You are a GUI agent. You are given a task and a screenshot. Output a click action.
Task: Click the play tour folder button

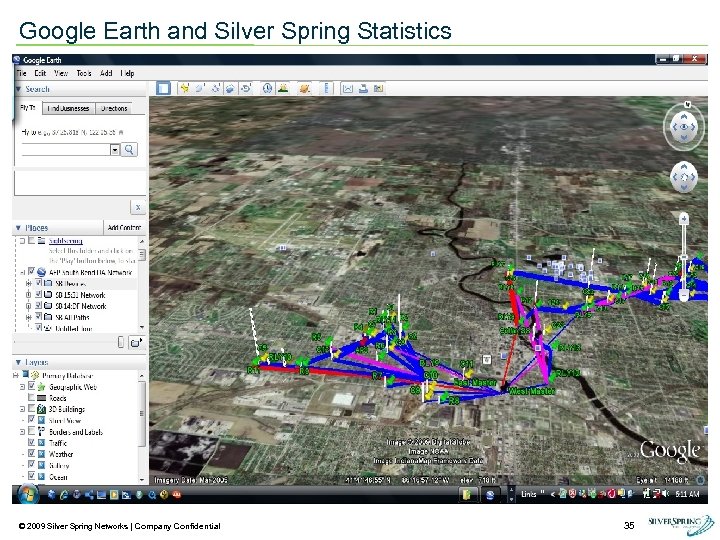point(136,342)
